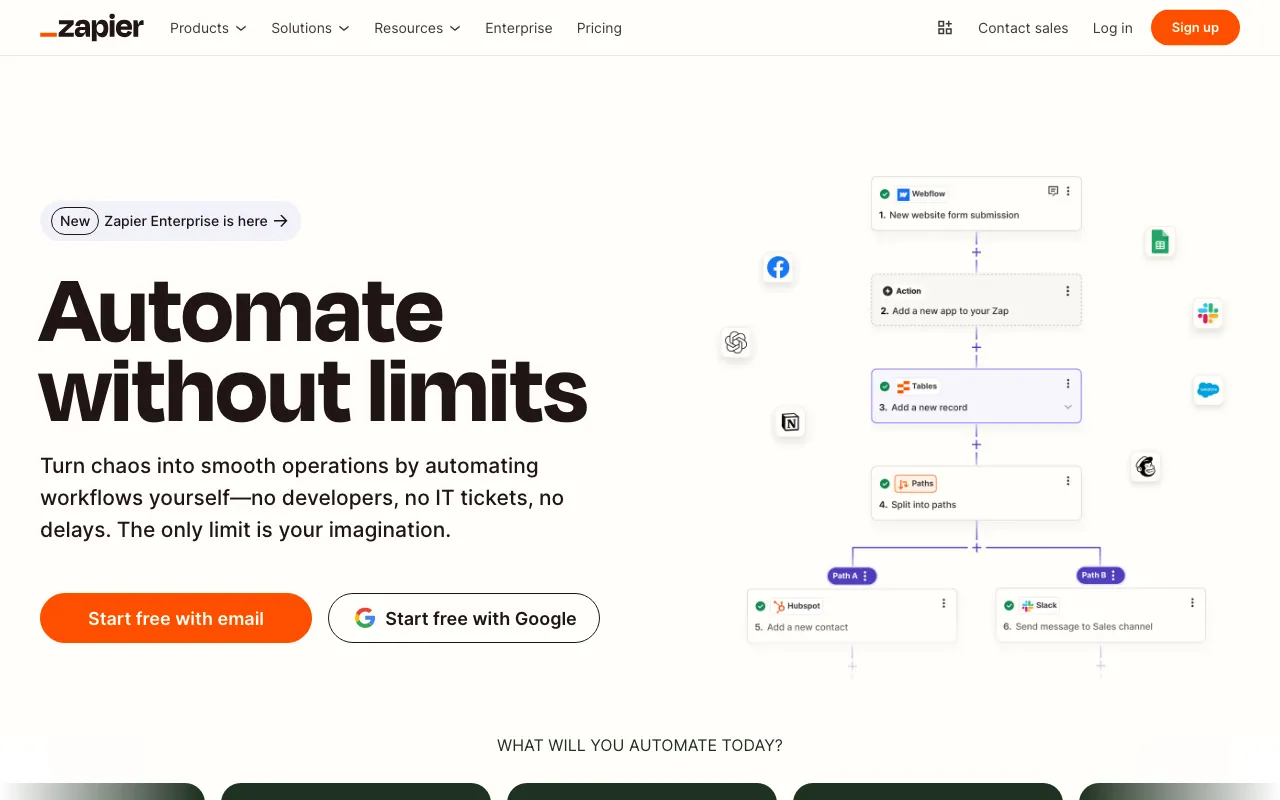This screenshot has width=1280, height=800.
Task: Click the Notion app icon
Action: coord(790,422)
